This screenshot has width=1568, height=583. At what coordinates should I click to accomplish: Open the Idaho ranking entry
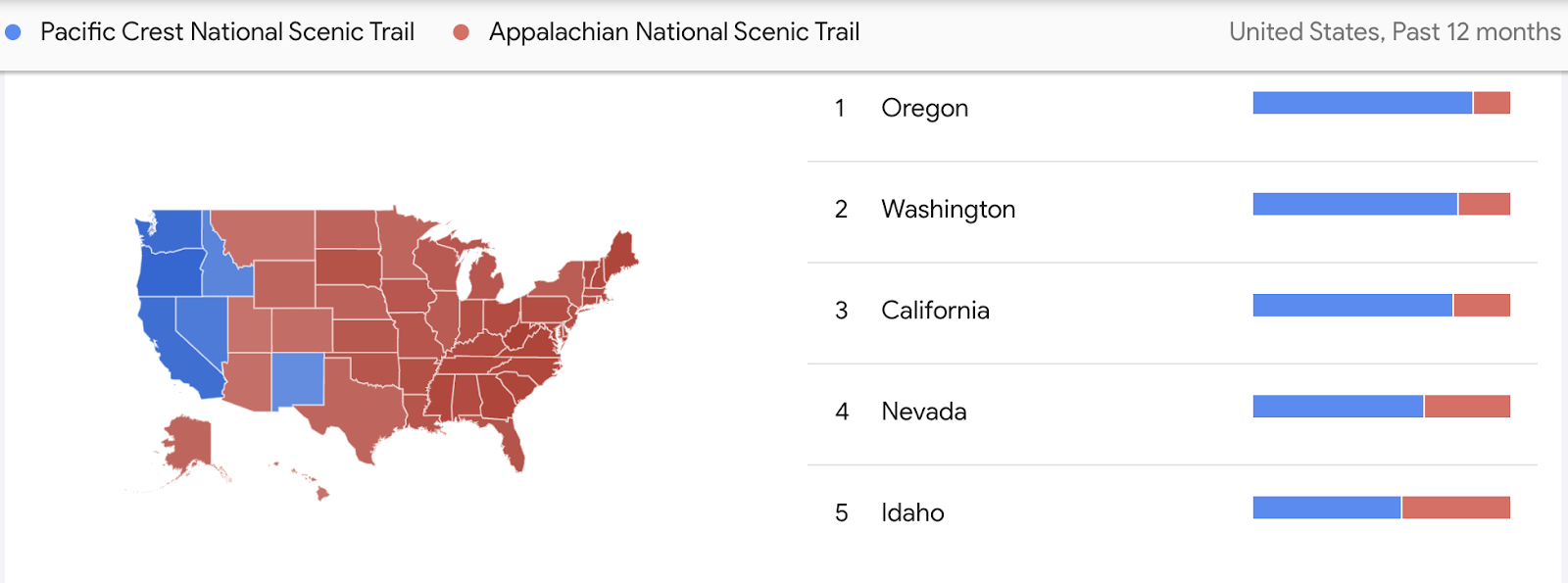coord(1172,513)
